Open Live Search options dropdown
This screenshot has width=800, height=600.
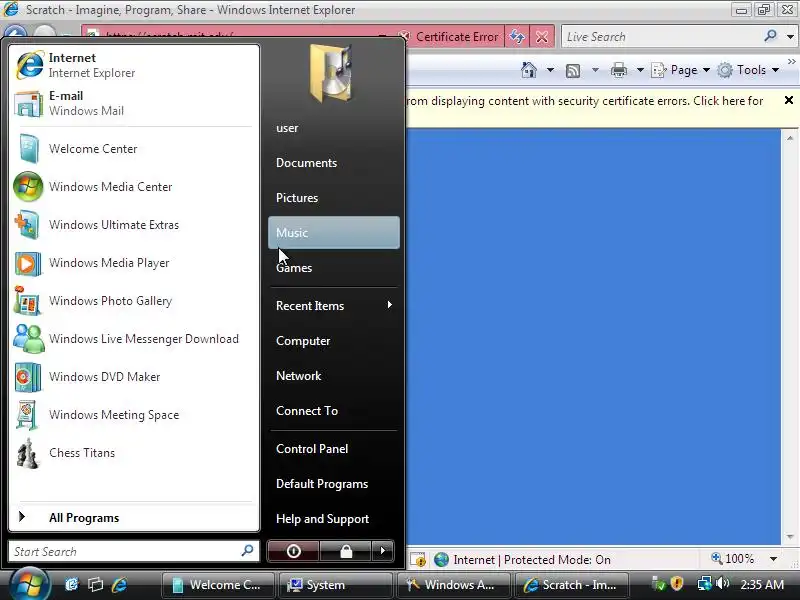(790, 37)
